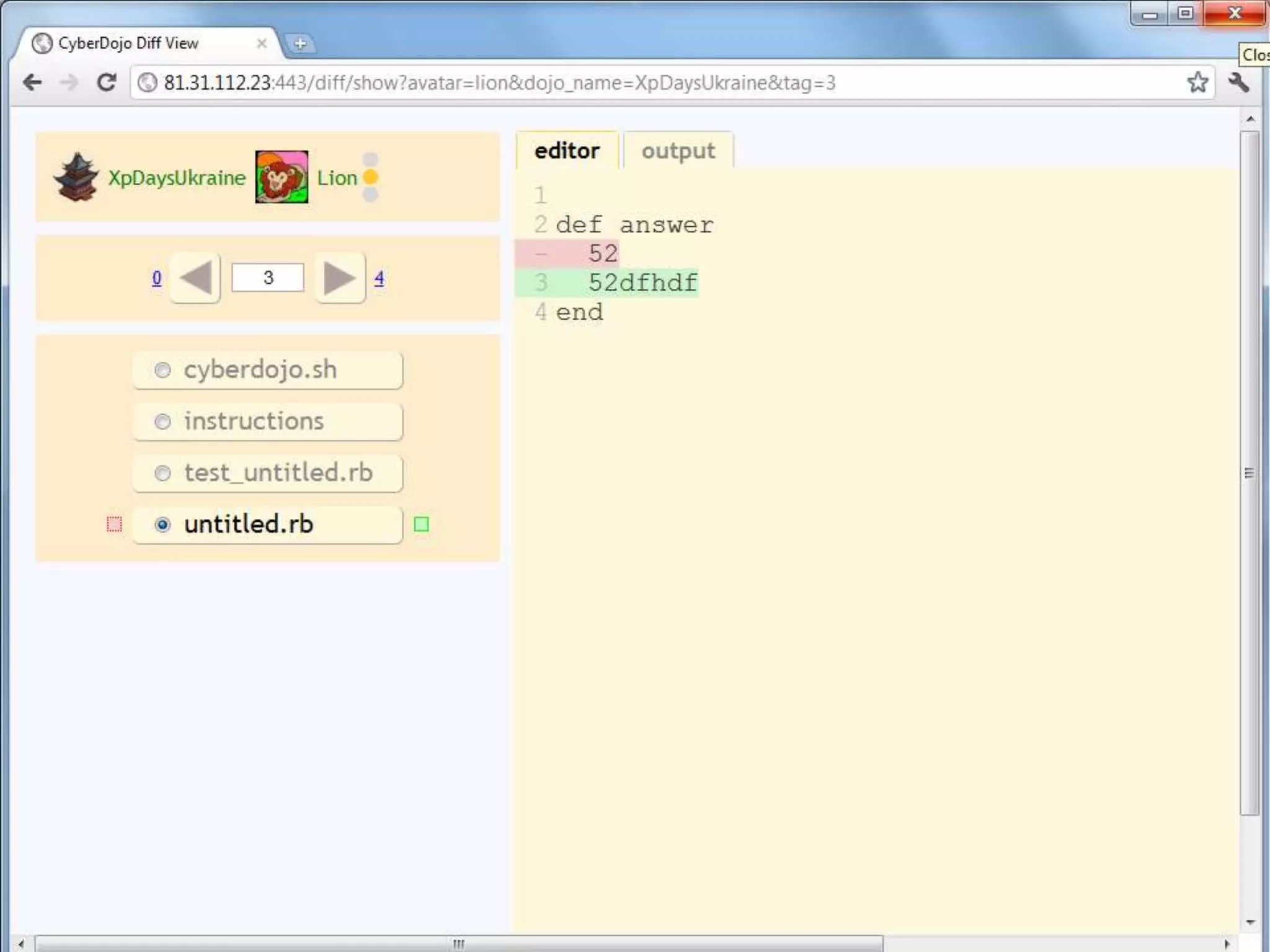Click the amber traffic light dot
The image size is (1270, 952).
(x=371, y=177)
